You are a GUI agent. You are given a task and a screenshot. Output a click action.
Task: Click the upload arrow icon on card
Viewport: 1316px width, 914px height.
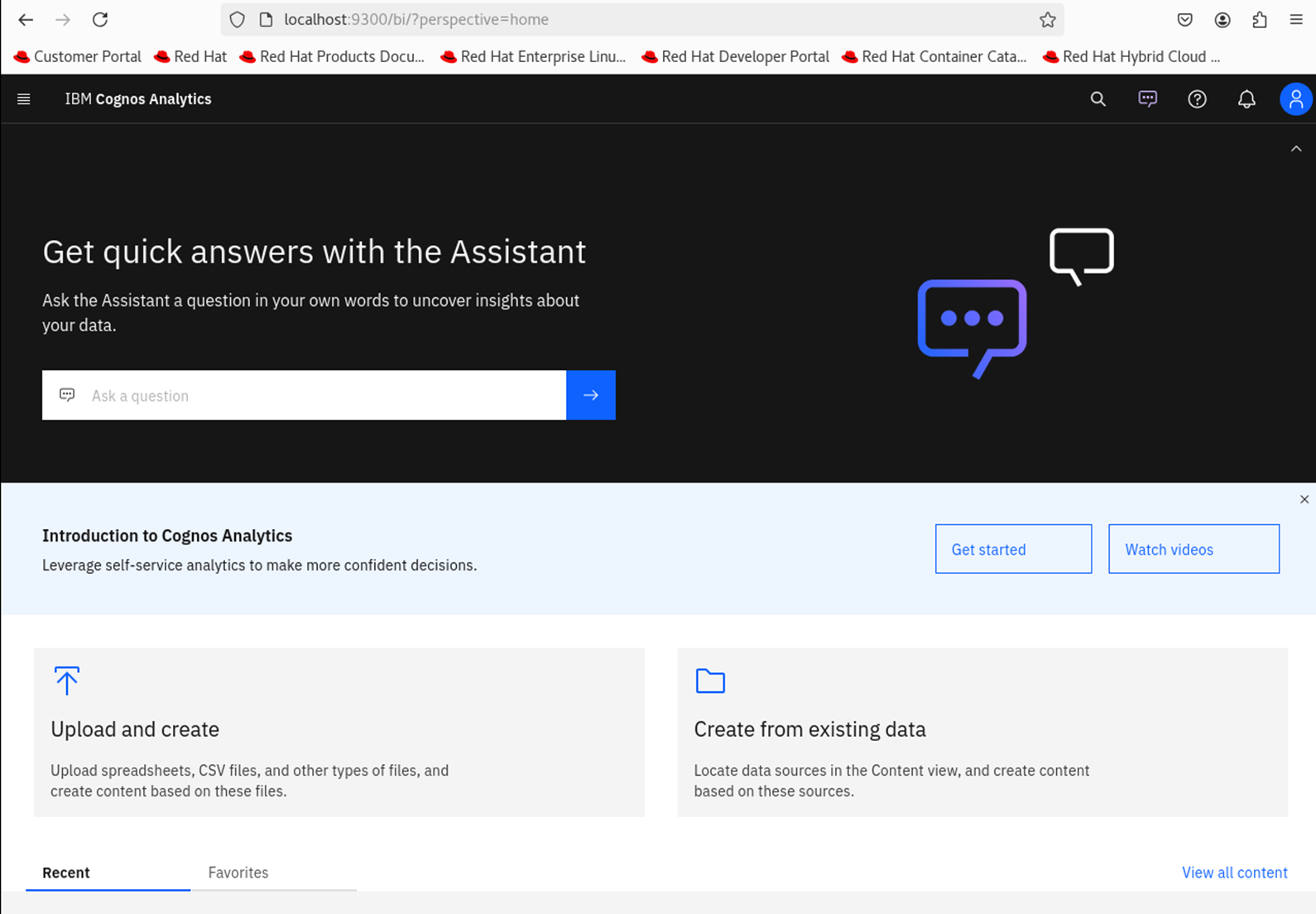pos(67,681)
